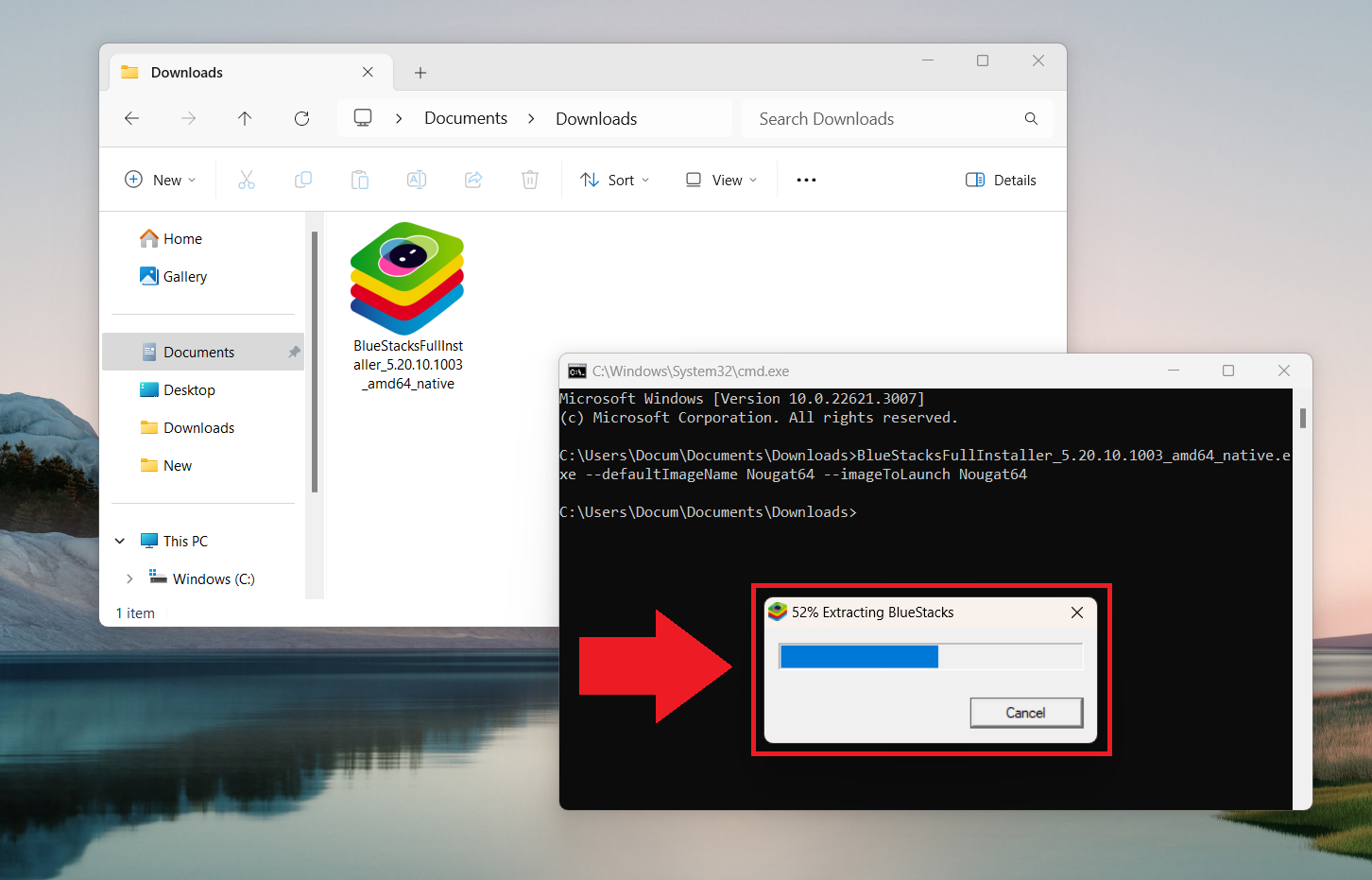The image size is (1372, 880).
Task: Click the Copy icon in toolbar
Action: point(303,180)
